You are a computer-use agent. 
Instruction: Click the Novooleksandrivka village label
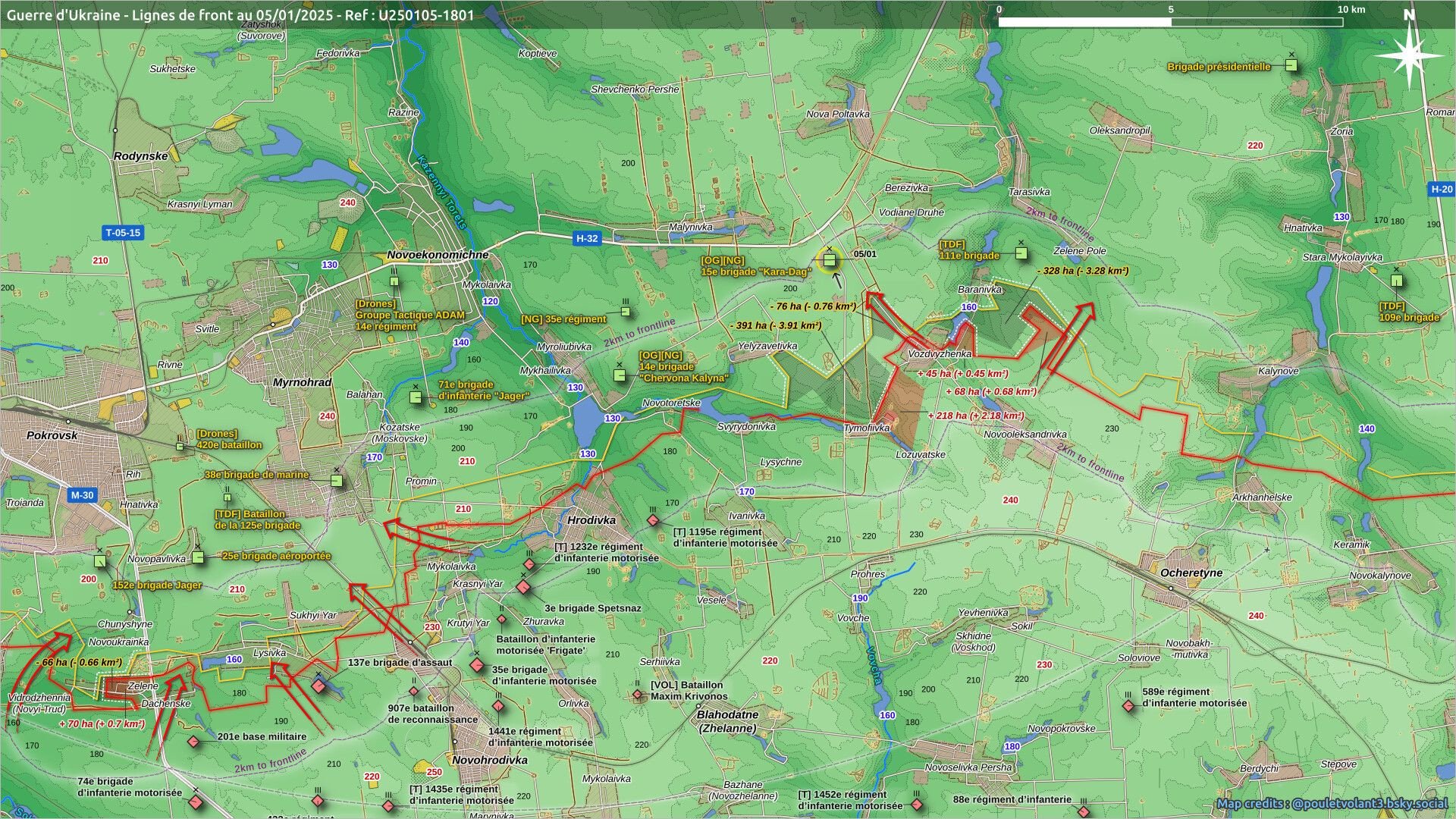pyautogui.click(x=1025, y=435)
